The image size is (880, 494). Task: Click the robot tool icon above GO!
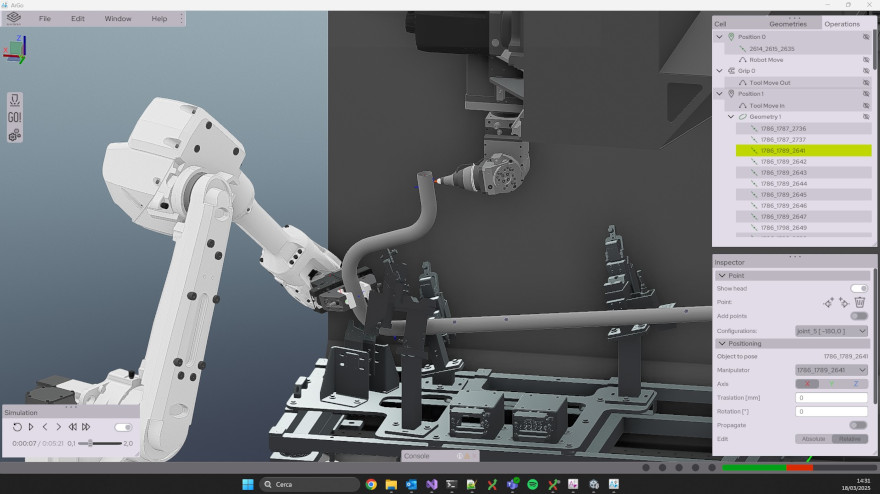click(15, 100)
